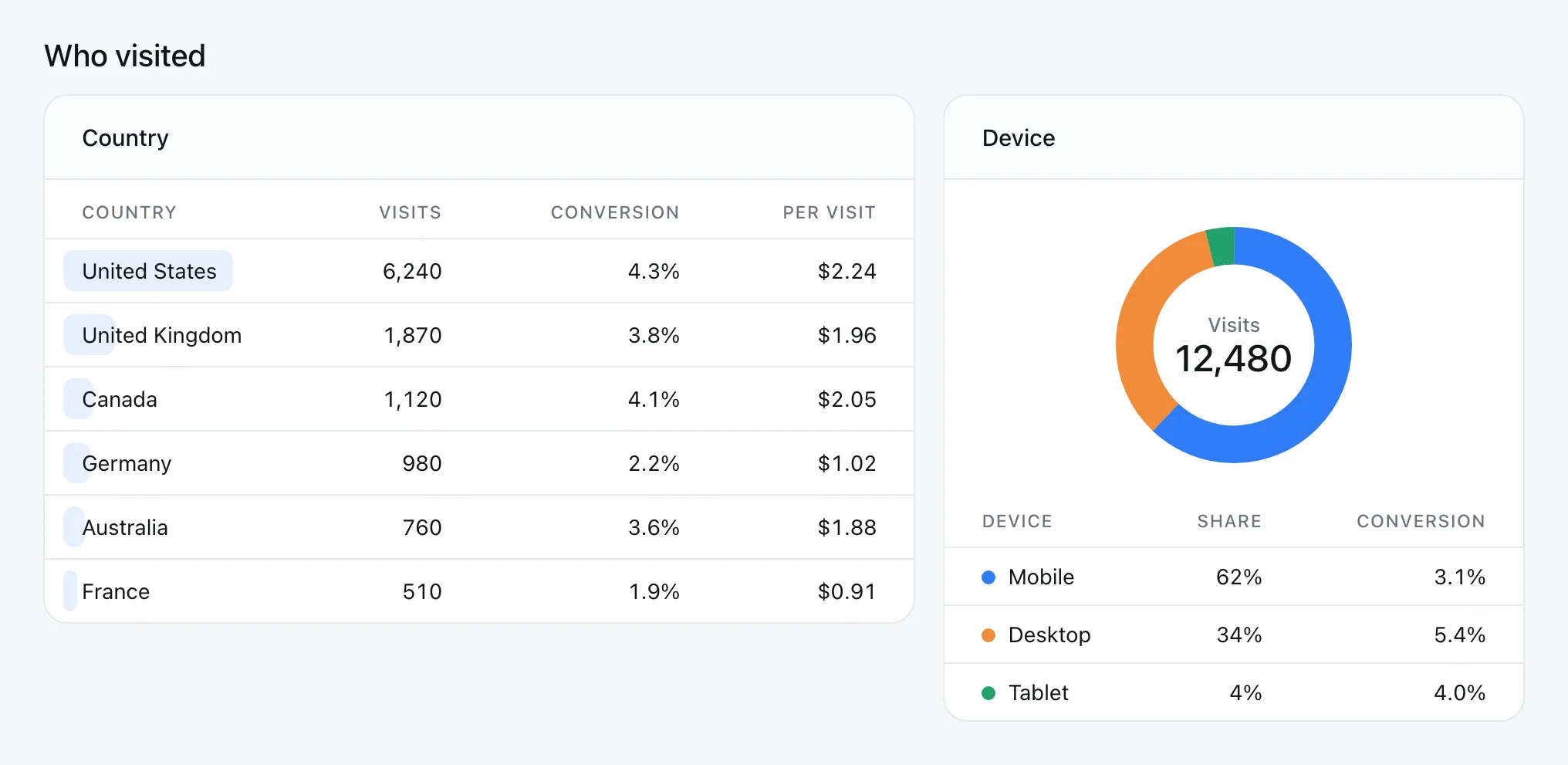The height and width of the screenshot is (765, 1568).
Task: Click the 2.2% conversion value
Action: point(654,463)
